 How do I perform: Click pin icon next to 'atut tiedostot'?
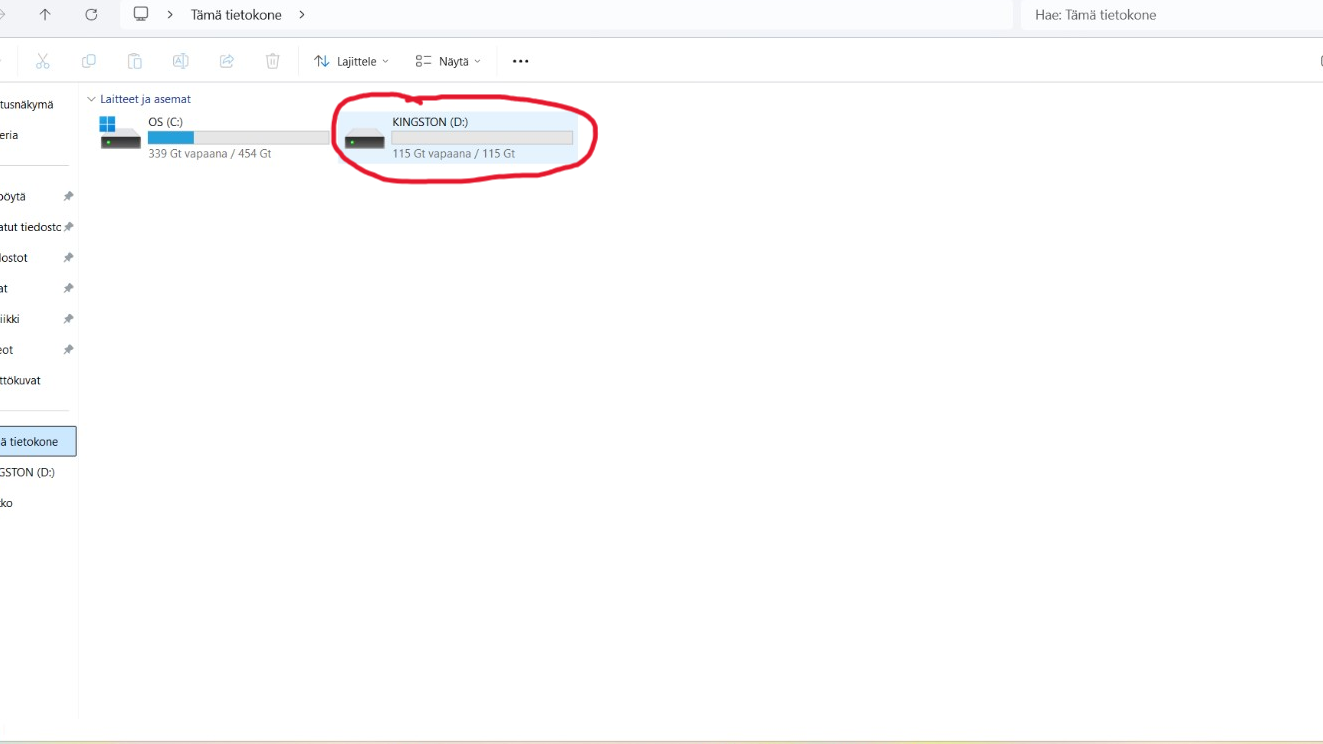[68, 227]
